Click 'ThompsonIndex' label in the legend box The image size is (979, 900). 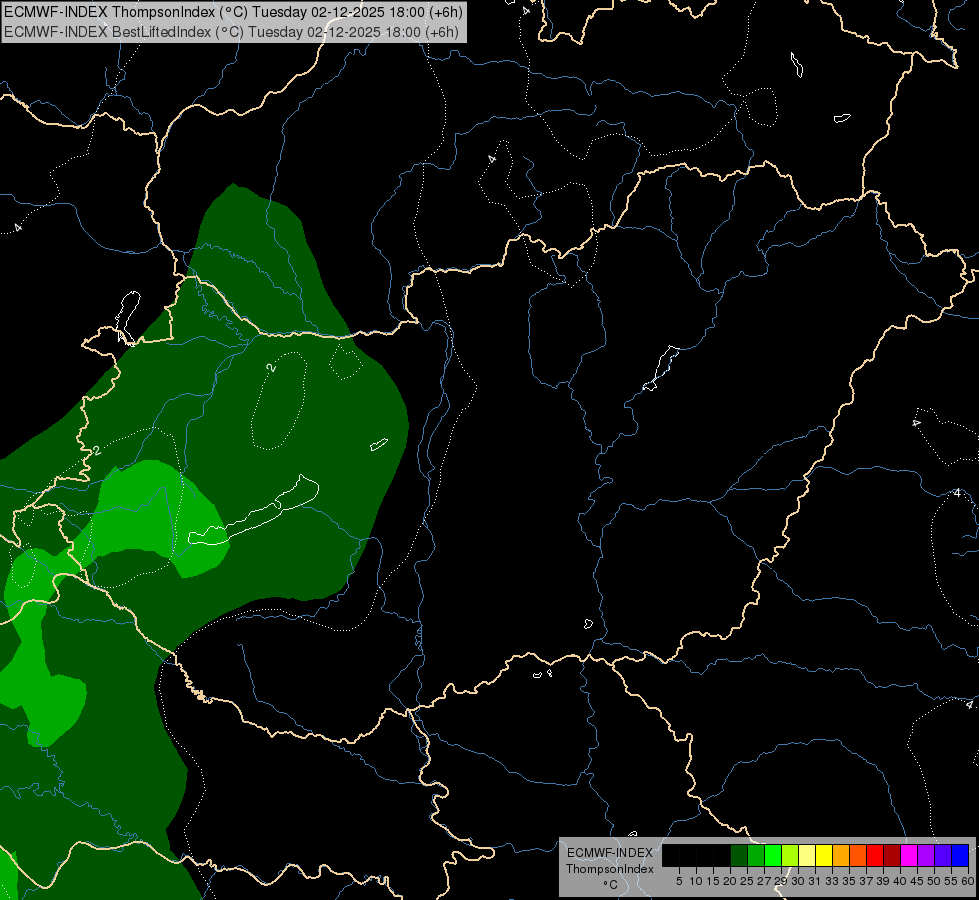coord(609,869)
